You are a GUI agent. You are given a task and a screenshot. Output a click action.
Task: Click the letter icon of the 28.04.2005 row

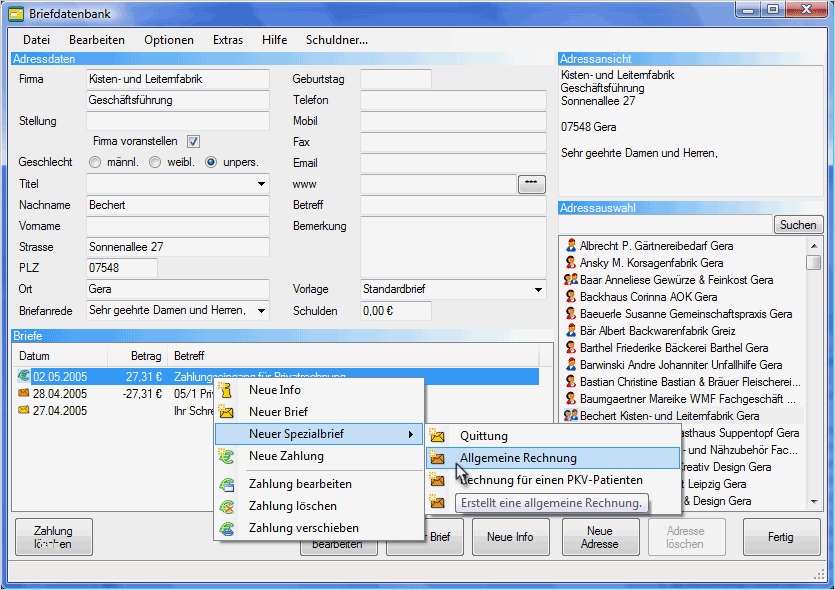click(23, 393)
